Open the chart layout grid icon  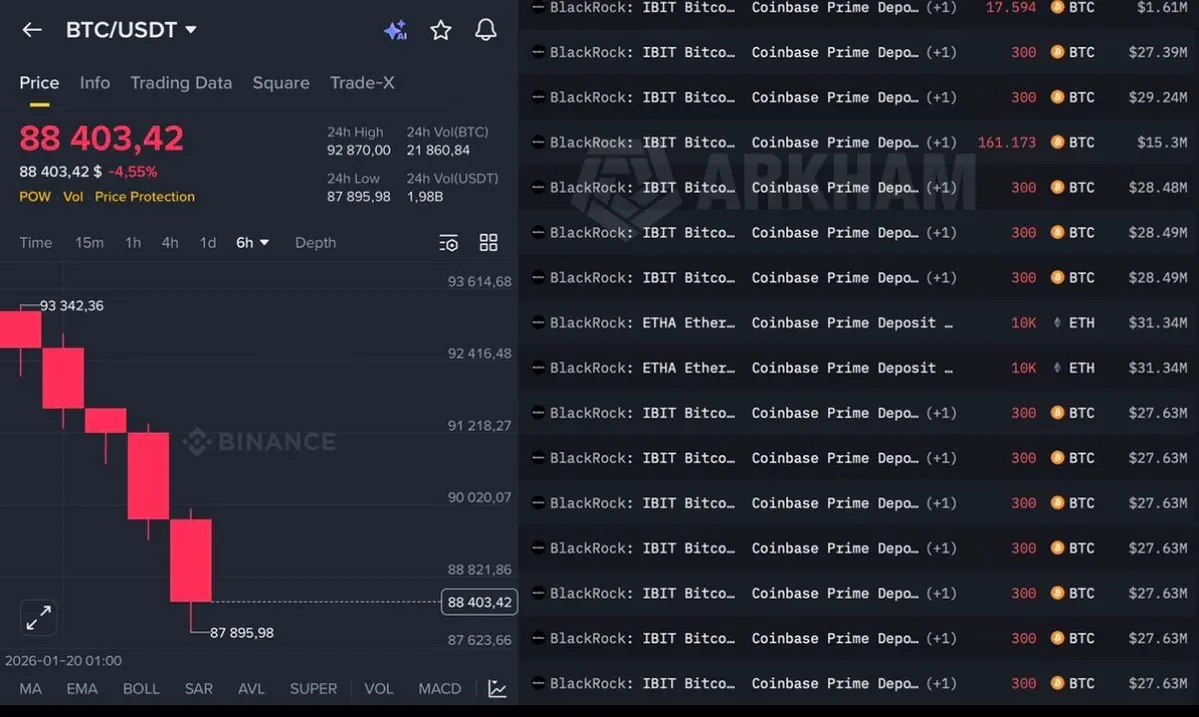tap(488, 242)
